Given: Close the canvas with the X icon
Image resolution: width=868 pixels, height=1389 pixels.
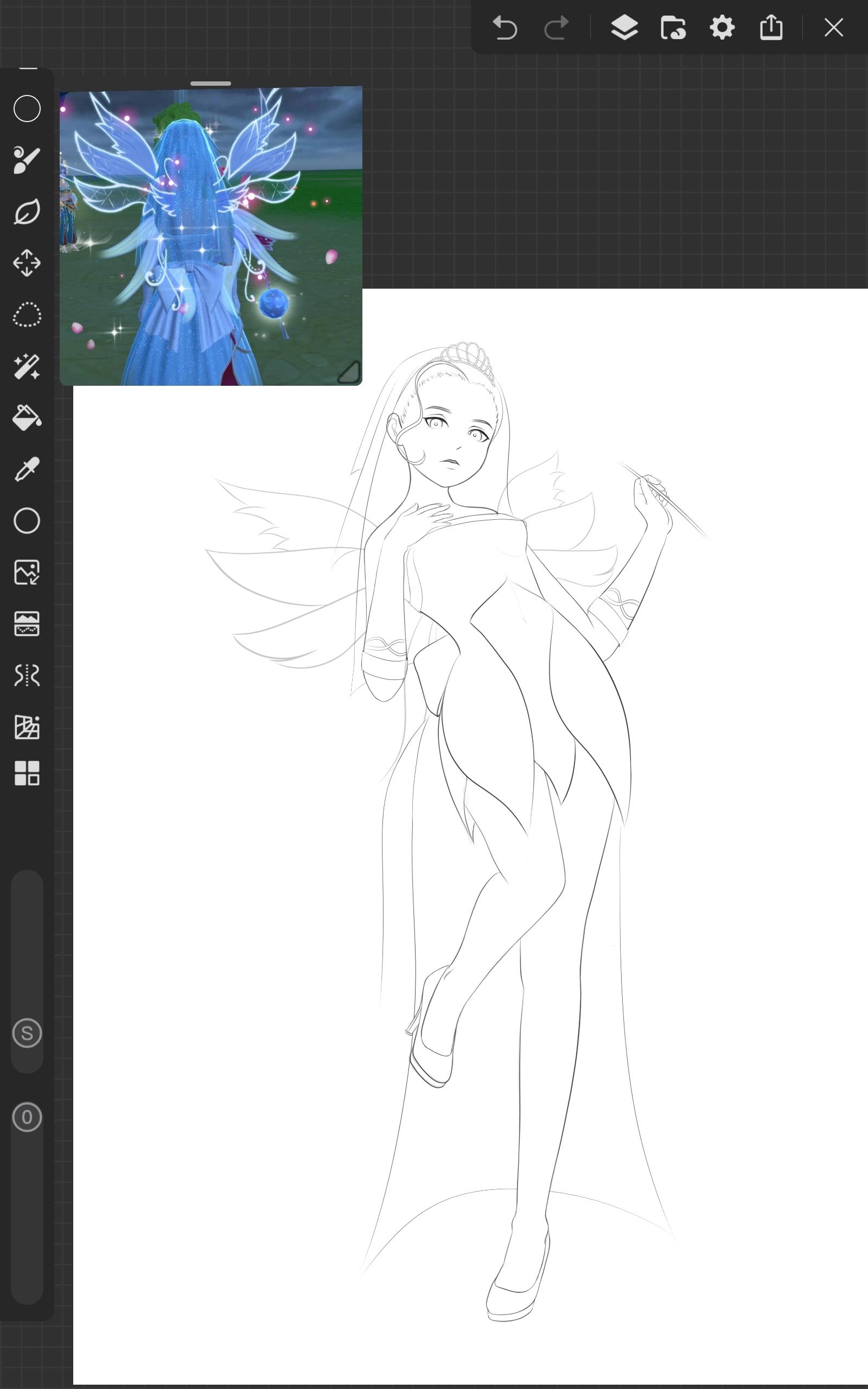Looking at the screenshot, I should pos(834,28).
